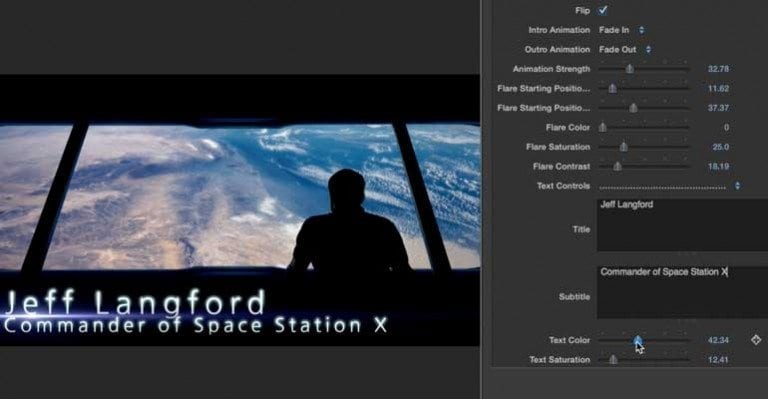Click the second Flare Starting Position slider handle
Screen dimensions: 768x399
[x=633, y=108]
